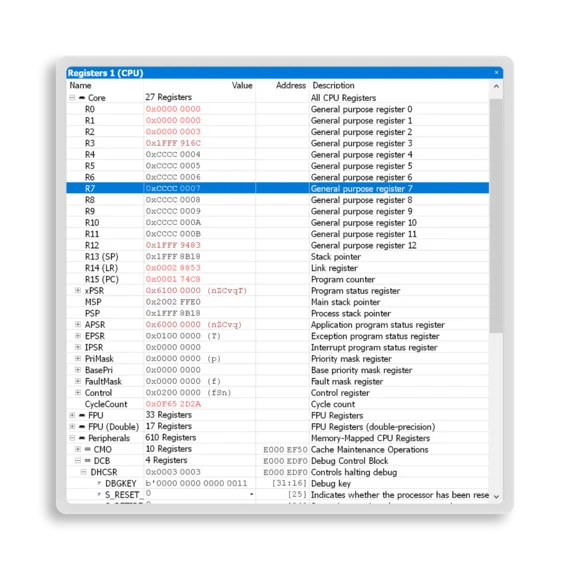Select the R9 register row
Screen dimensions: 570x570
coord(278,211)
